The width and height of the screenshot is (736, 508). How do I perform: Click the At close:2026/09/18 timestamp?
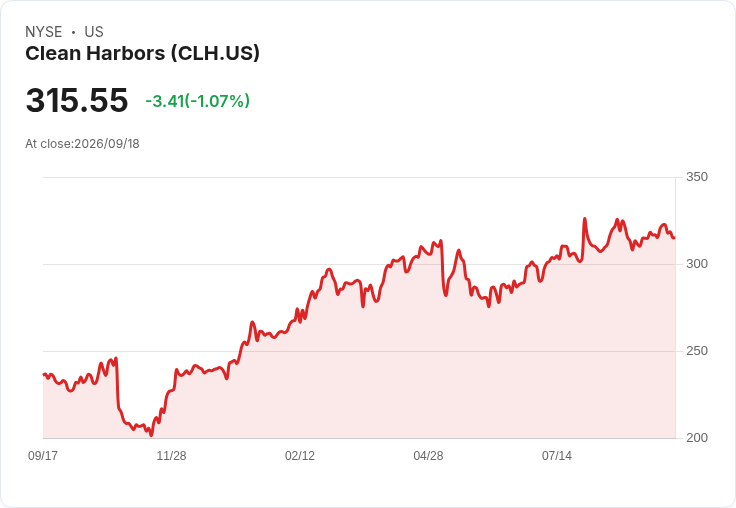pos(82,144)
